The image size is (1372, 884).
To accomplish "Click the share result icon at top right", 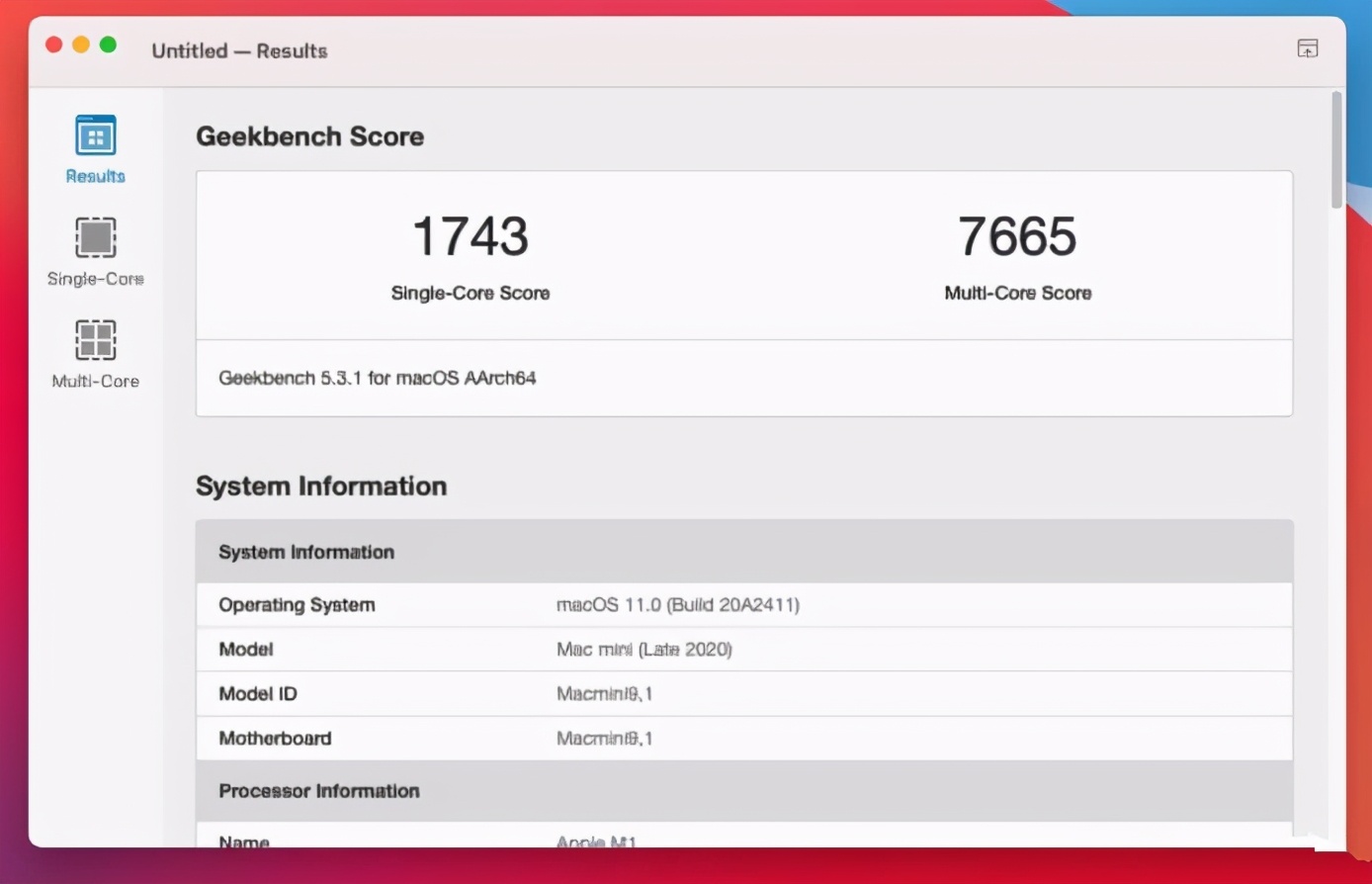I will click(x=1307, y=47).
